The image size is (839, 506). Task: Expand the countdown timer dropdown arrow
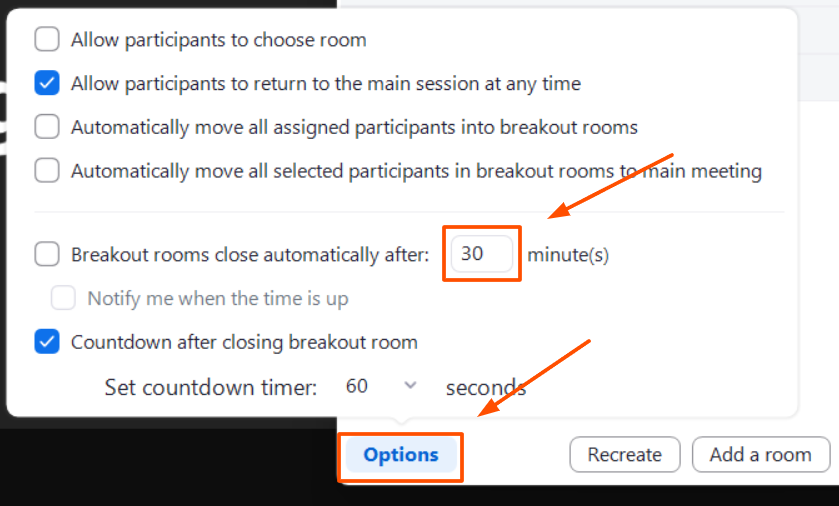click(410, 386)
